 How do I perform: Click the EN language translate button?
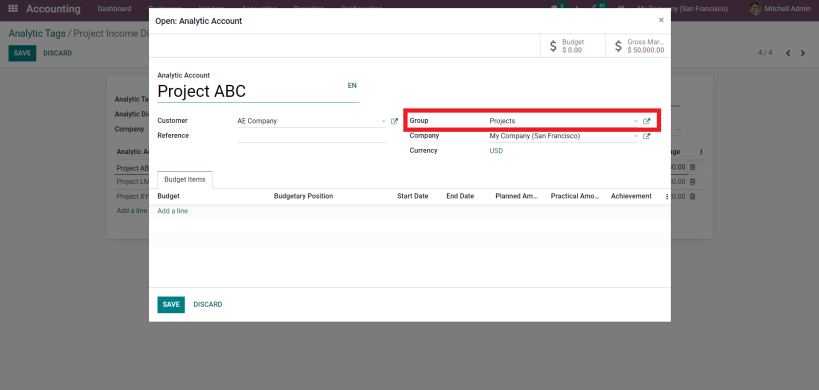point(352,86)
